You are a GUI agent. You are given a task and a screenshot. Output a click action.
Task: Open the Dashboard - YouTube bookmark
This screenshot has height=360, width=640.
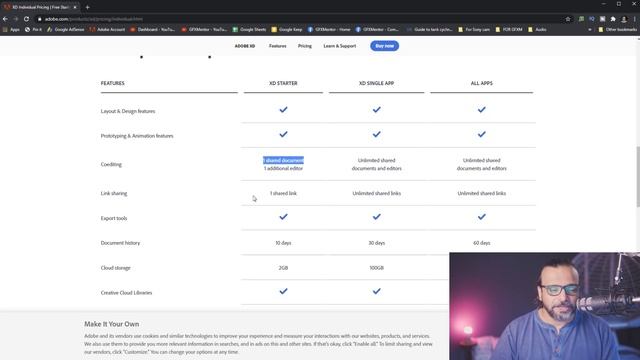click(x=152, y=29)
